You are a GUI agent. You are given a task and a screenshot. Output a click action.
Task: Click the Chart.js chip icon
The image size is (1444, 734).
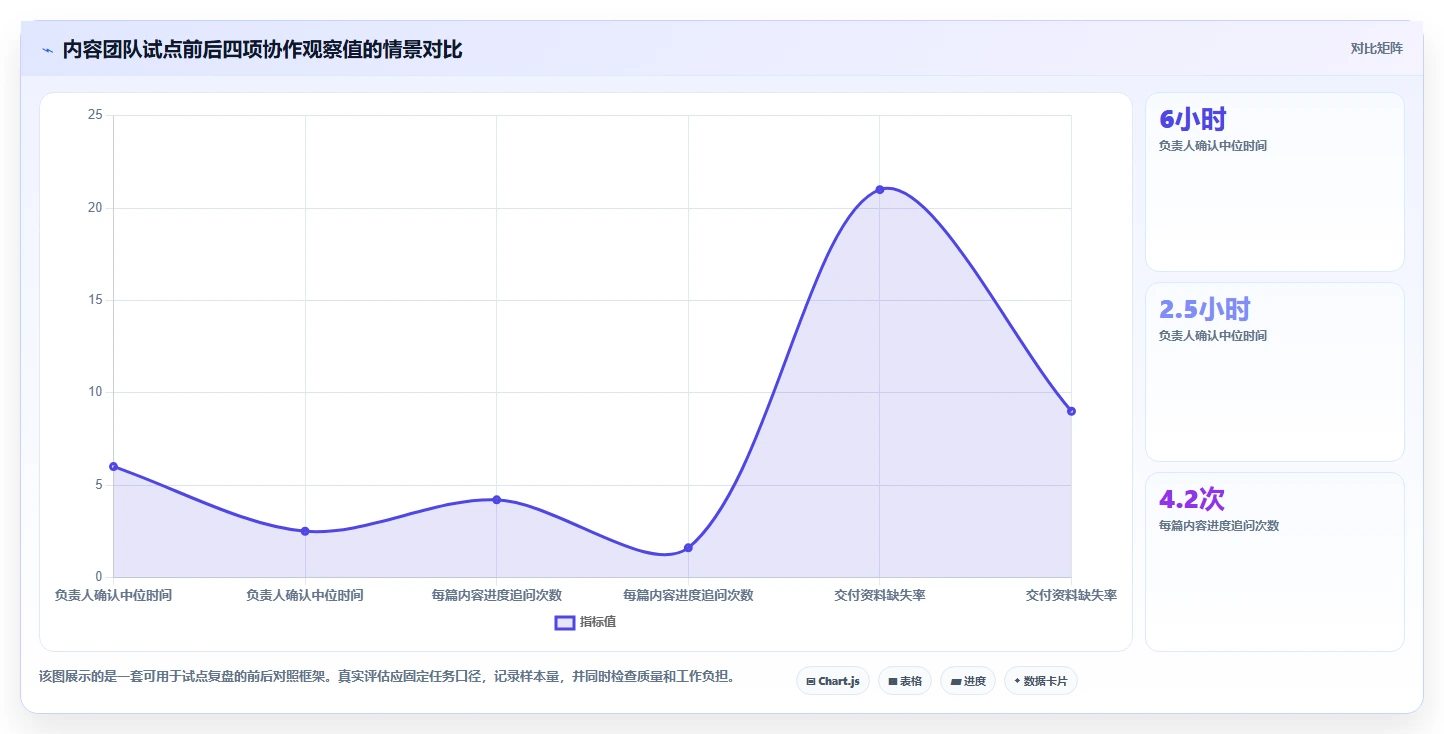(810, 681)
